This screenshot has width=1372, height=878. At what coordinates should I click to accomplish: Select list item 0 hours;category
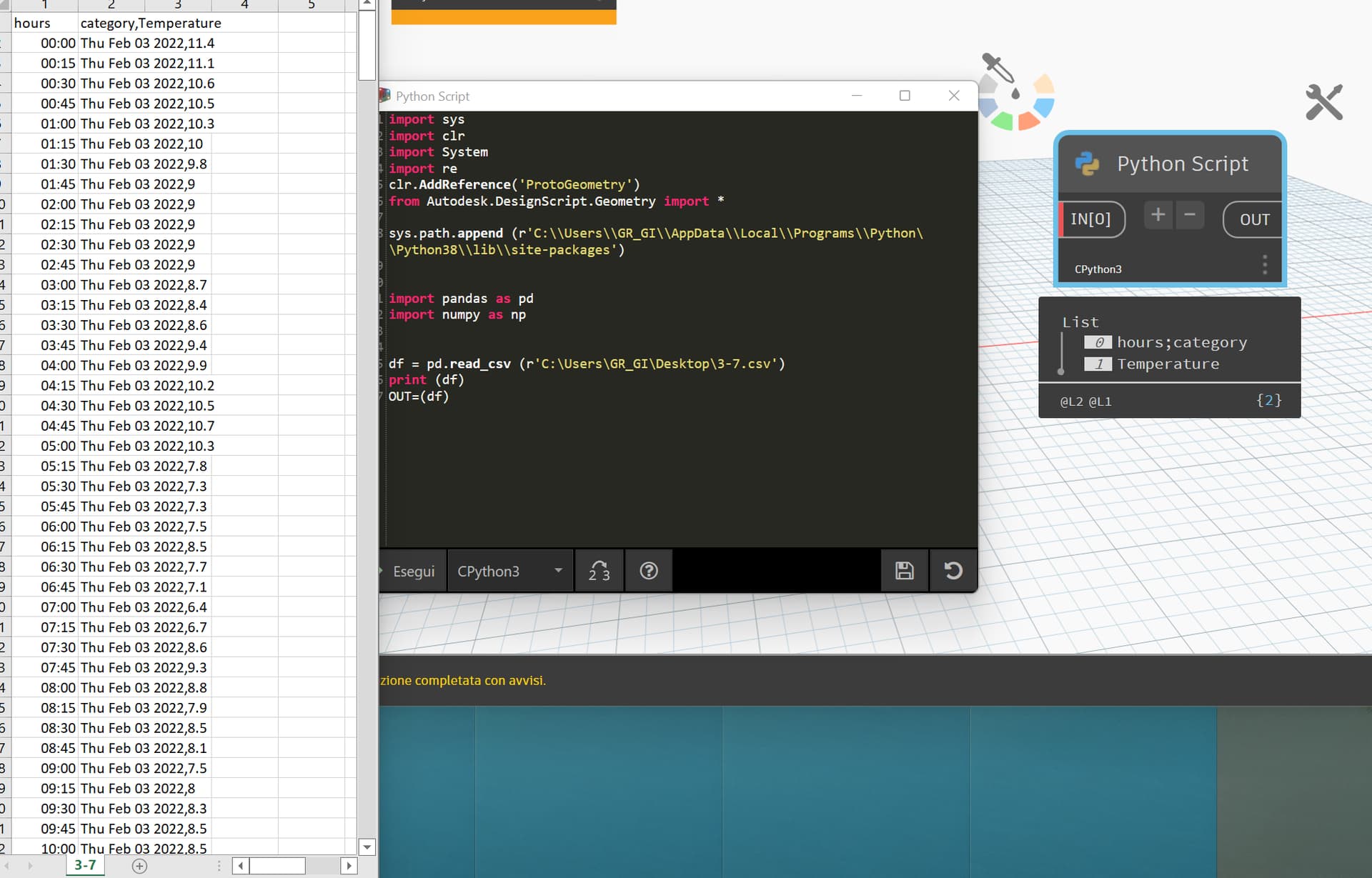click(1181, 343)
